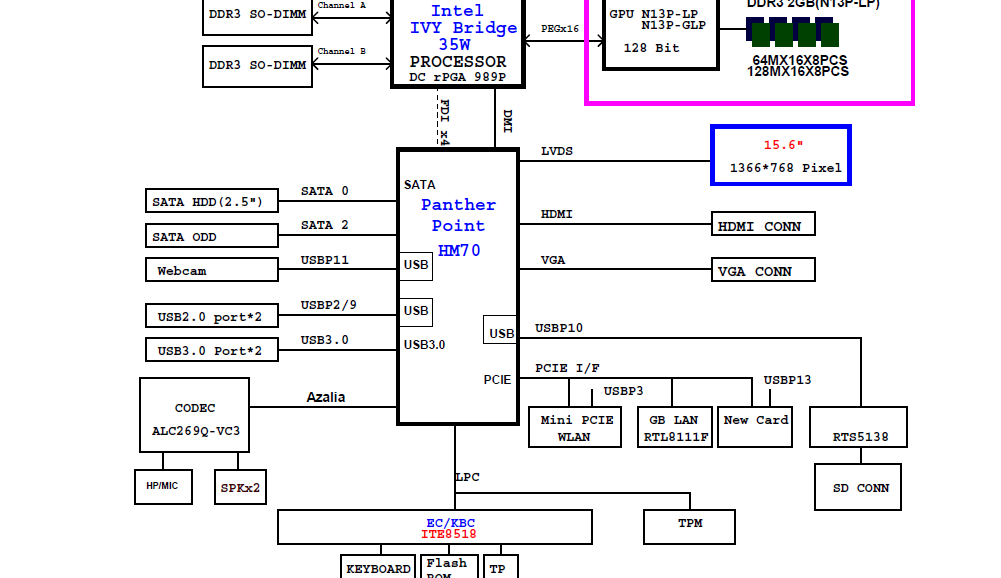Image resolution: width=1001 pixels, height=578 pixels.
Task: Click the USB2.0 port*2 block
Action: (212, 316)
